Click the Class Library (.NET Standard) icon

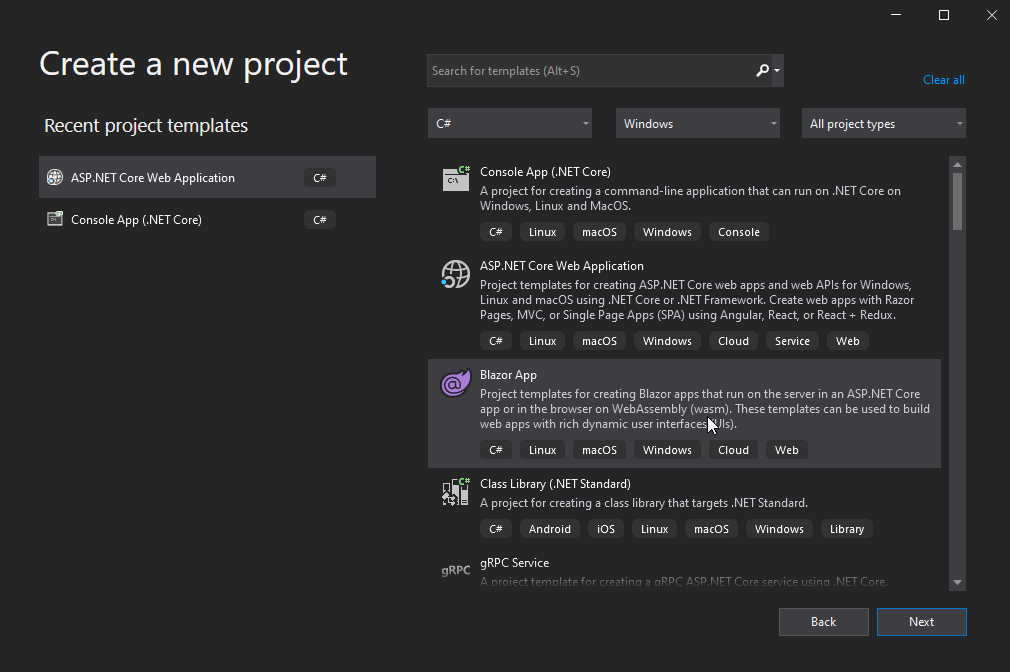tap(455, 492)
